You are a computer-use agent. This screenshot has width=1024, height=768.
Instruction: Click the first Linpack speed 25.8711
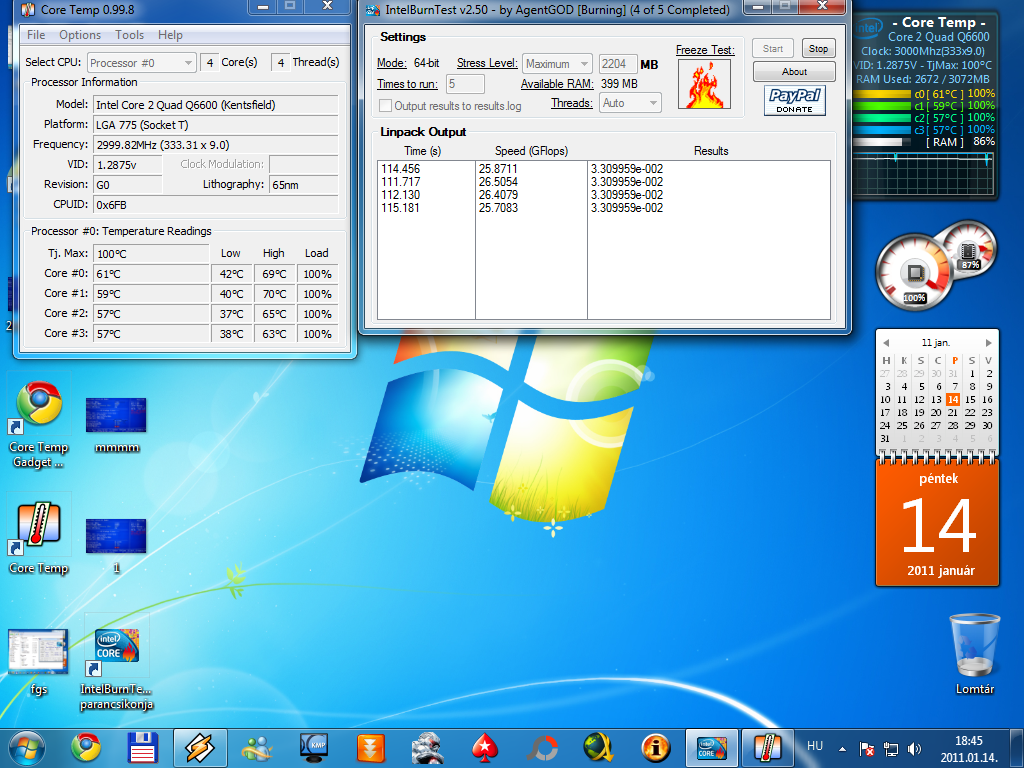click(498, 168)
